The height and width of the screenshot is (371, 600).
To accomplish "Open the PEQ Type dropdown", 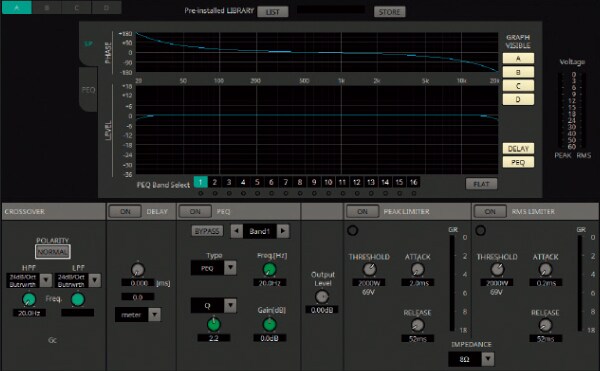I will pos(230,268).
